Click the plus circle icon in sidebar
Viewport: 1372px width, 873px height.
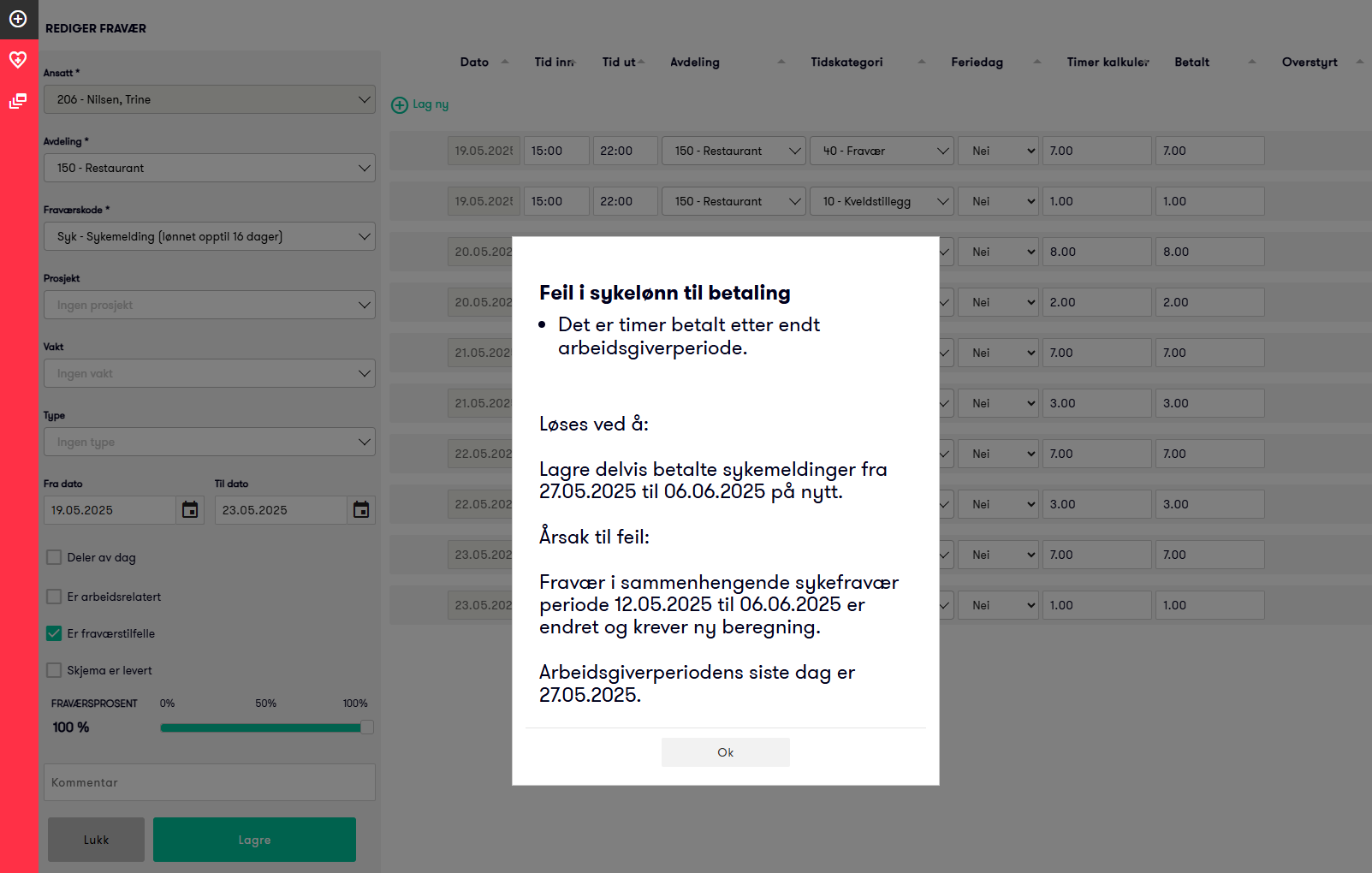point(18,19)
